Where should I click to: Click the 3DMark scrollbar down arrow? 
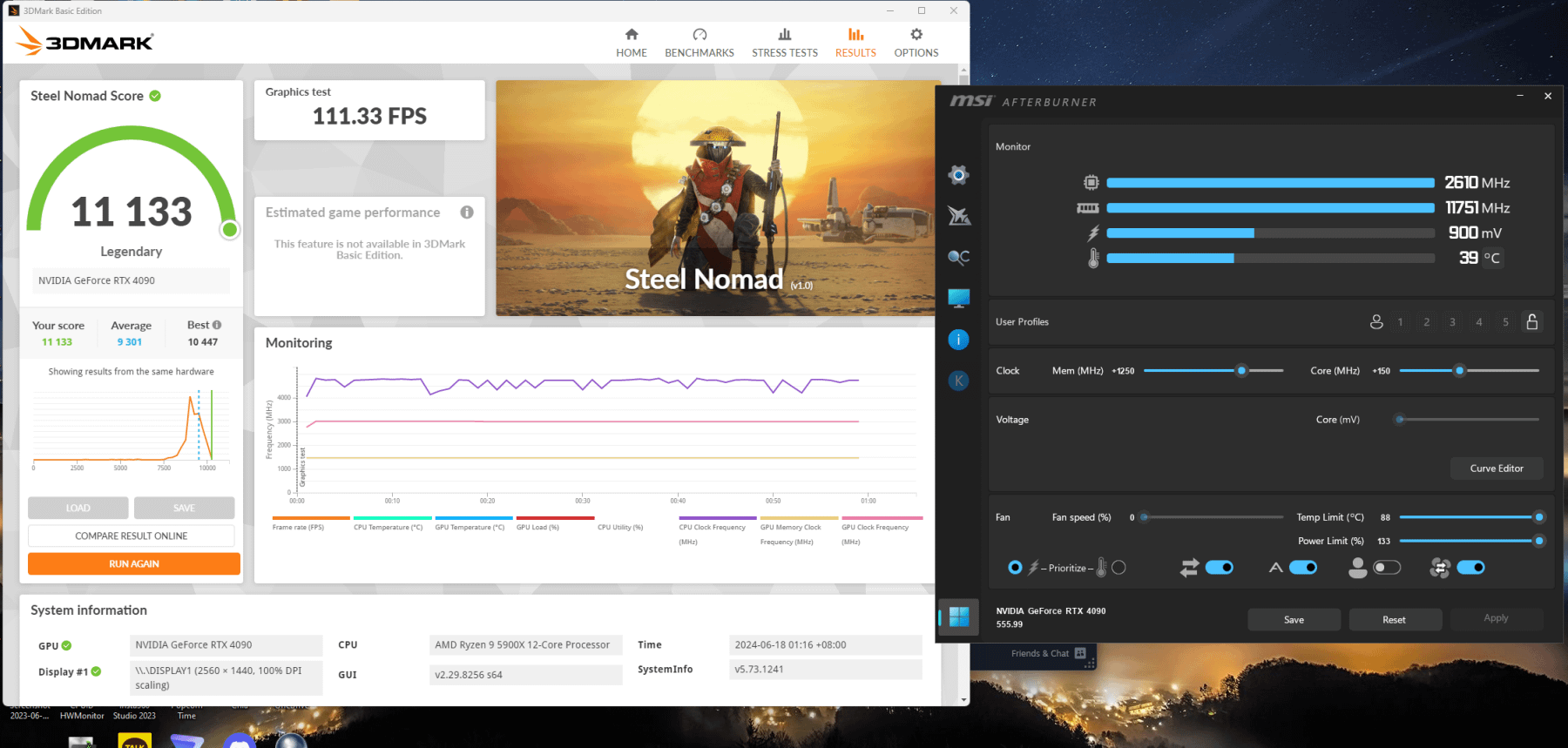963,699
